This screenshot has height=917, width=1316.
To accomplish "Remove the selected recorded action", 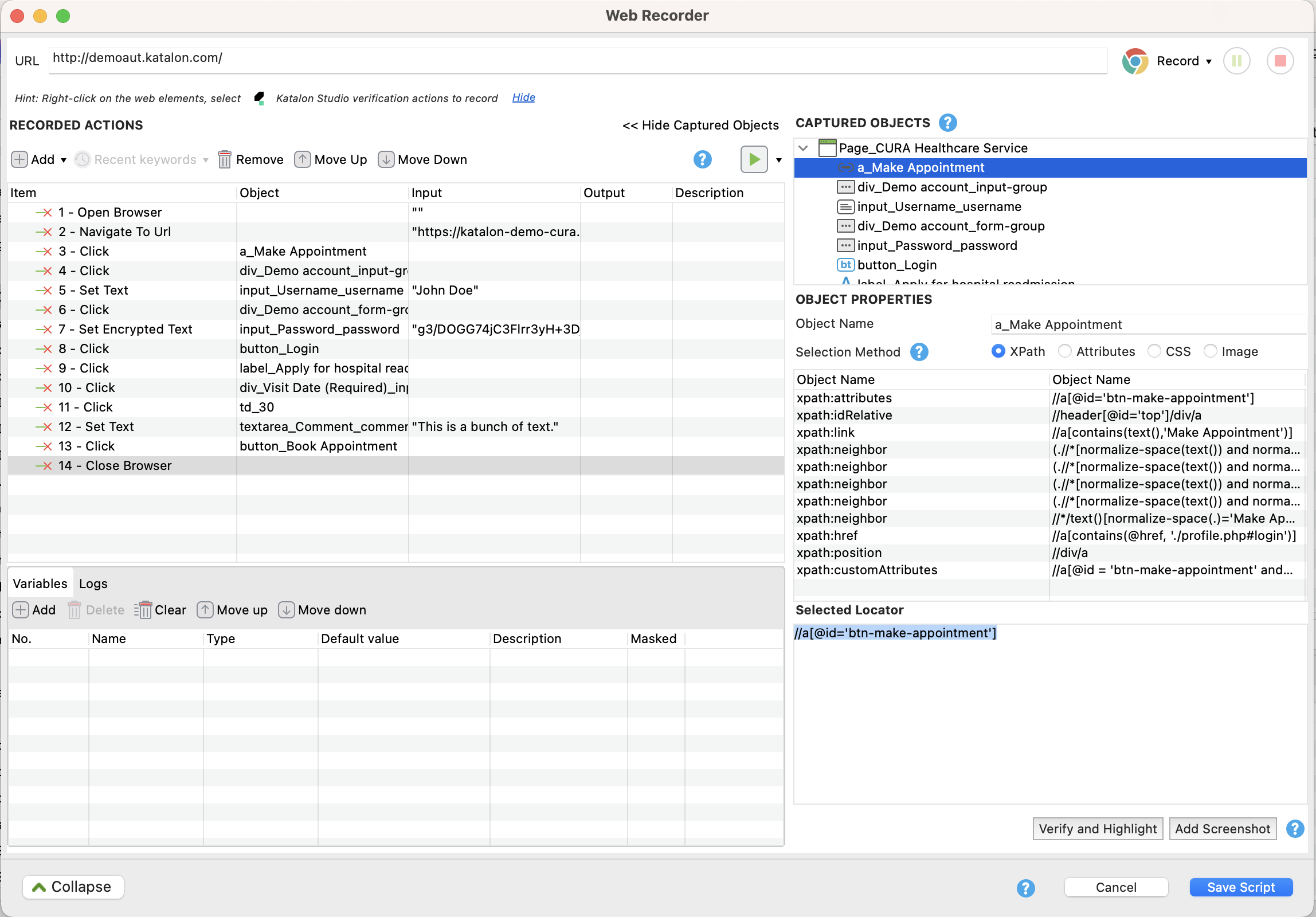I will tap(250, 160).
